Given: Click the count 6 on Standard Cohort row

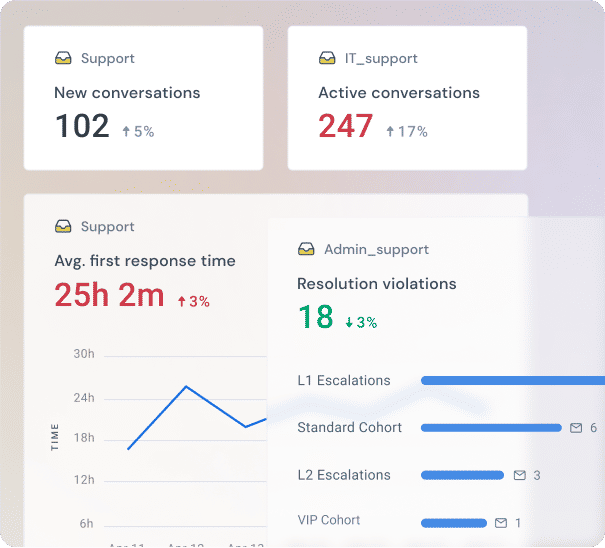Looking at the screenshot, I should tap(593, 428).
